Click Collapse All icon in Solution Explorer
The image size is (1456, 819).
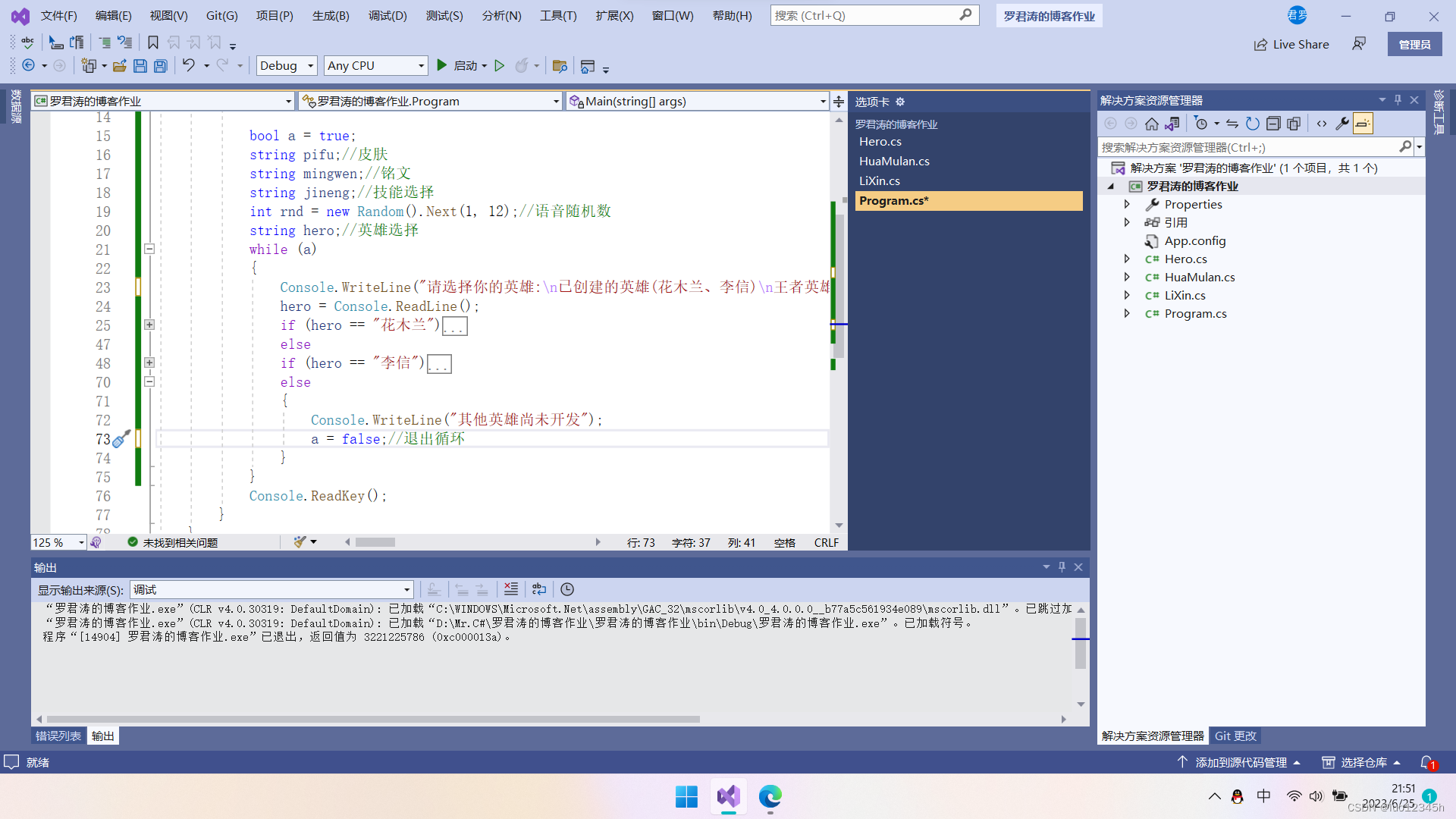coord(1273,124)
